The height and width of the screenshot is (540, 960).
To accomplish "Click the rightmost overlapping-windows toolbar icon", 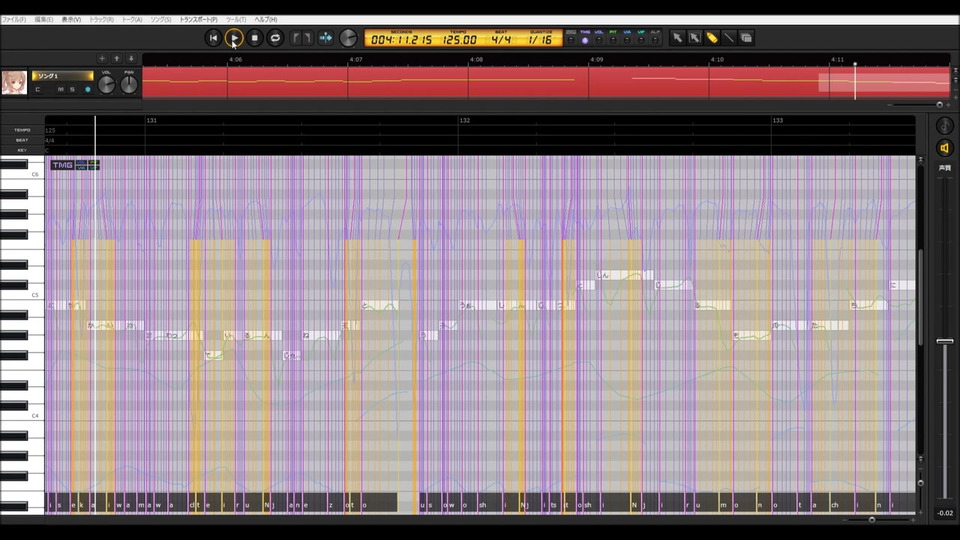I will tap(746, 38).
